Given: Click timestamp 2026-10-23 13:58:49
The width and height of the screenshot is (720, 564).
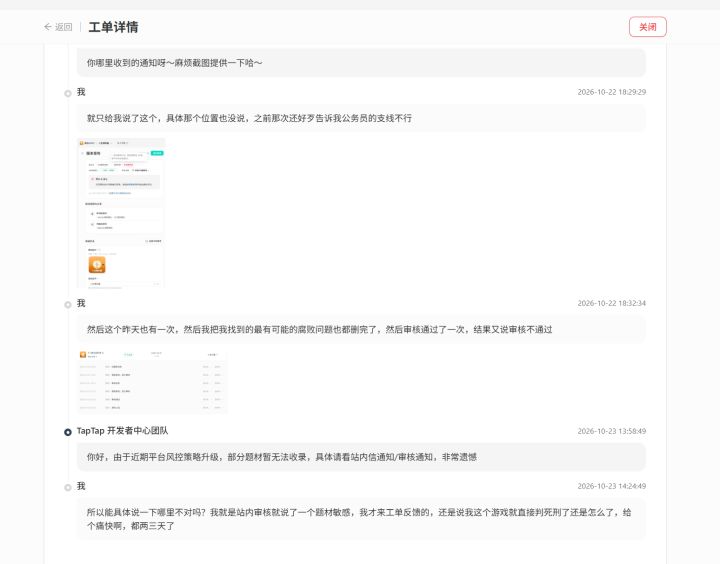Looking at the screenshot, I should click(x=612, y=431).
